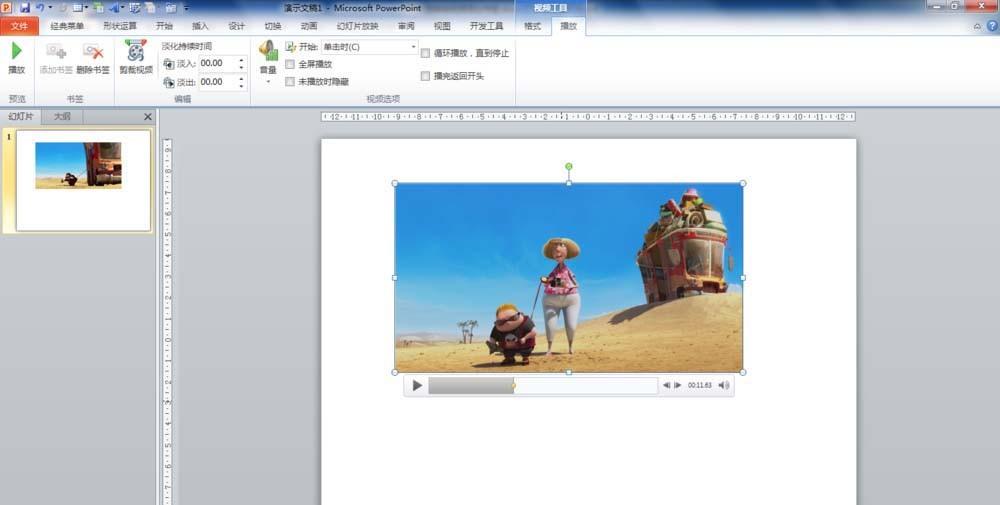Mute the video via media bar speaker icon
Image resolution: width=1000 pixels, height=505 pixels.
point(724,385)
